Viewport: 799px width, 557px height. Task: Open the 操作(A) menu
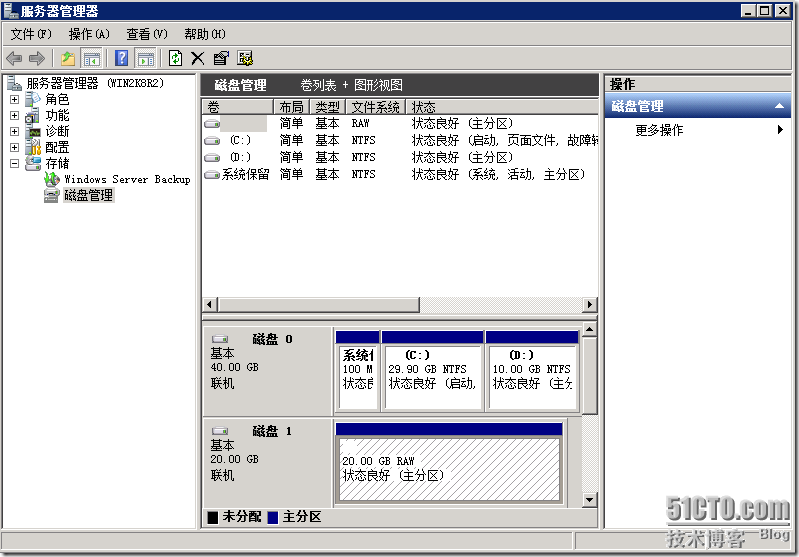tap(89, 34)
